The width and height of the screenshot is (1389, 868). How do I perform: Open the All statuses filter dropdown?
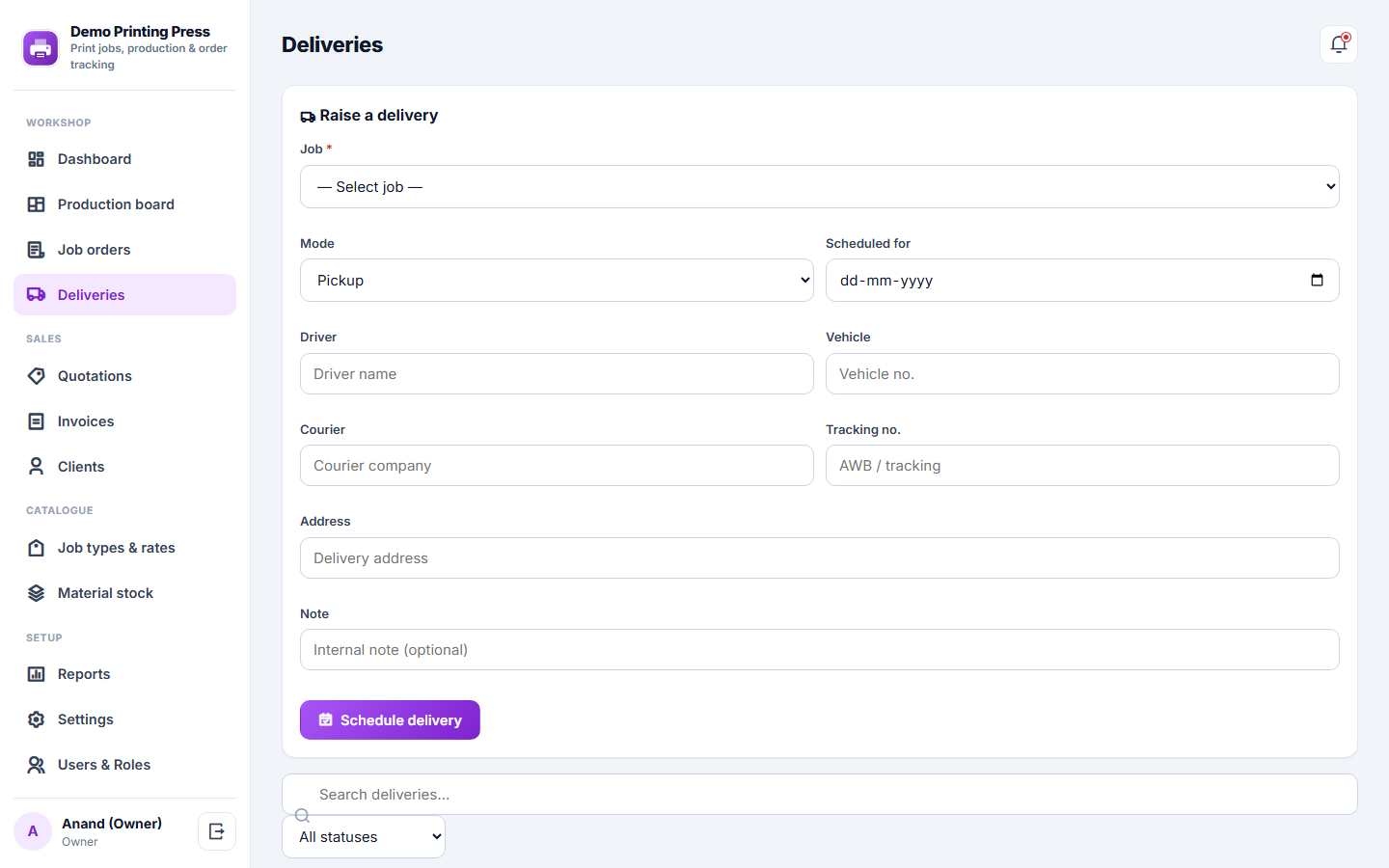[364, 837]
